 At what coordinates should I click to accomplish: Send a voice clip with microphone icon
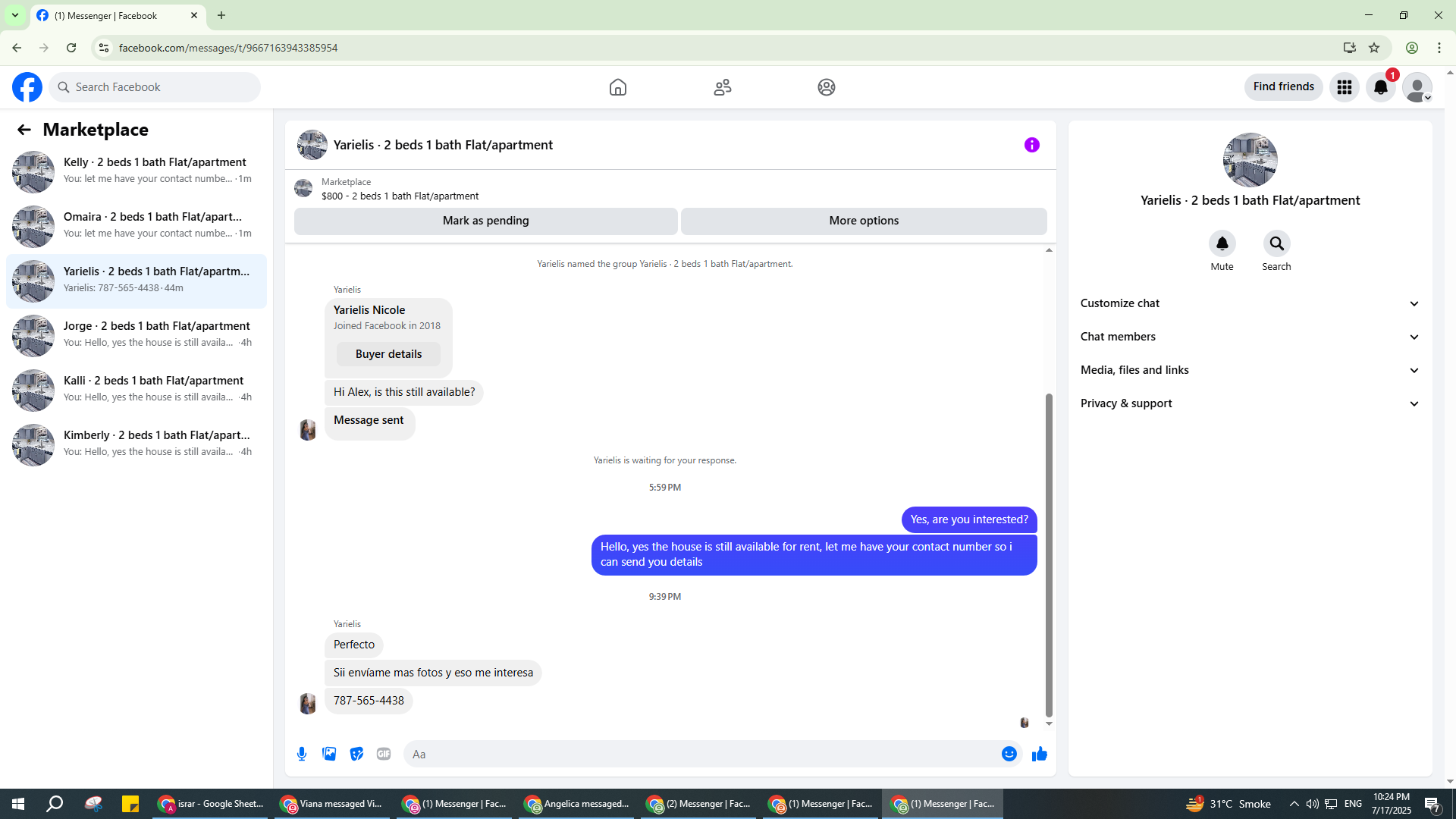pyautogui.click(x=302, y=754)
